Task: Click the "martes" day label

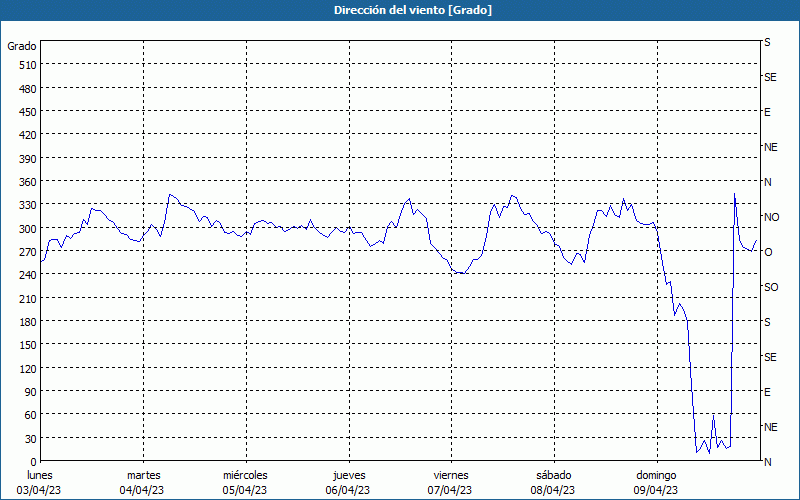Action: tap(143, 475)
